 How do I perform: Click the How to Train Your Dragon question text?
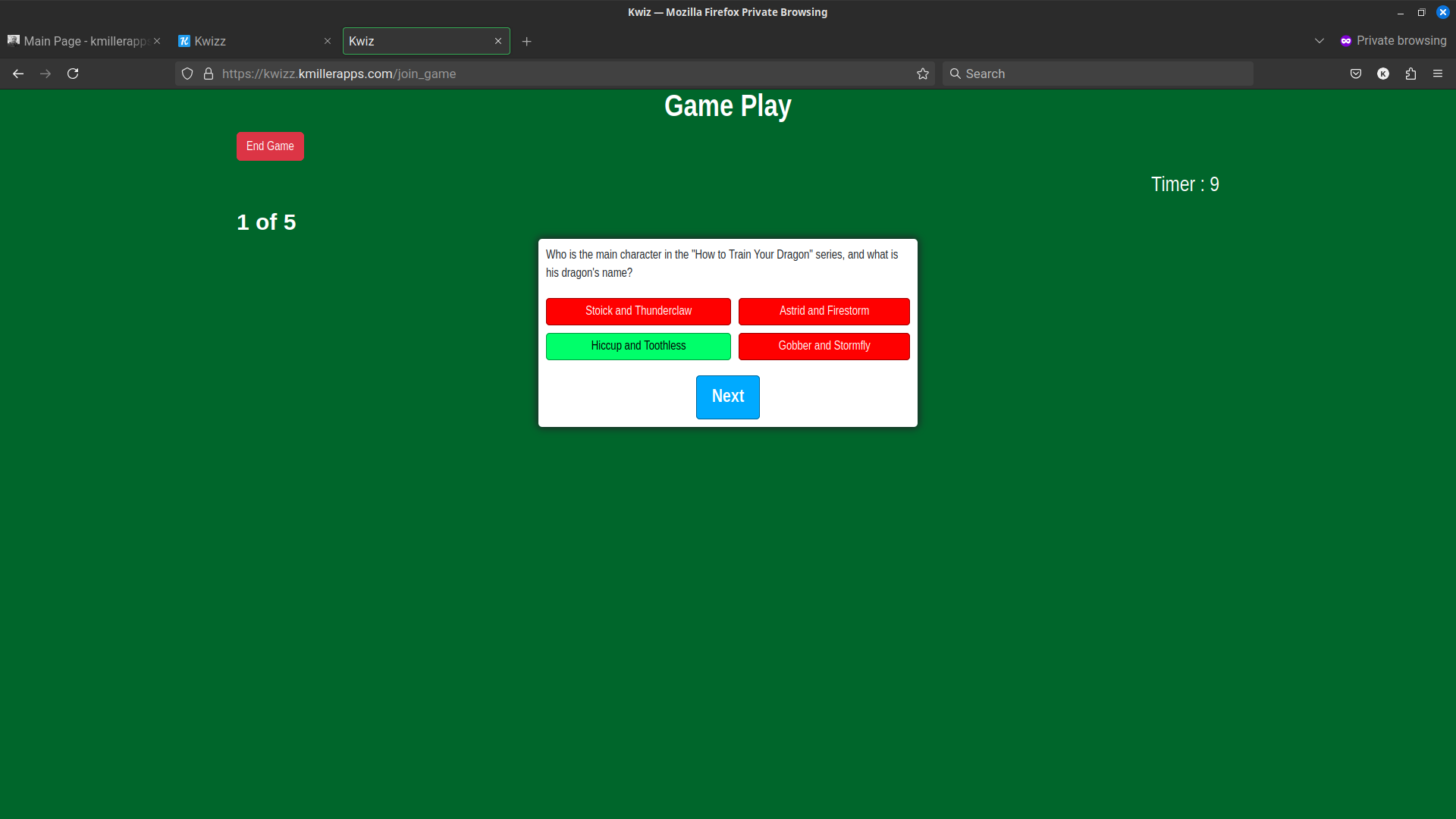[x=722, y=264]
